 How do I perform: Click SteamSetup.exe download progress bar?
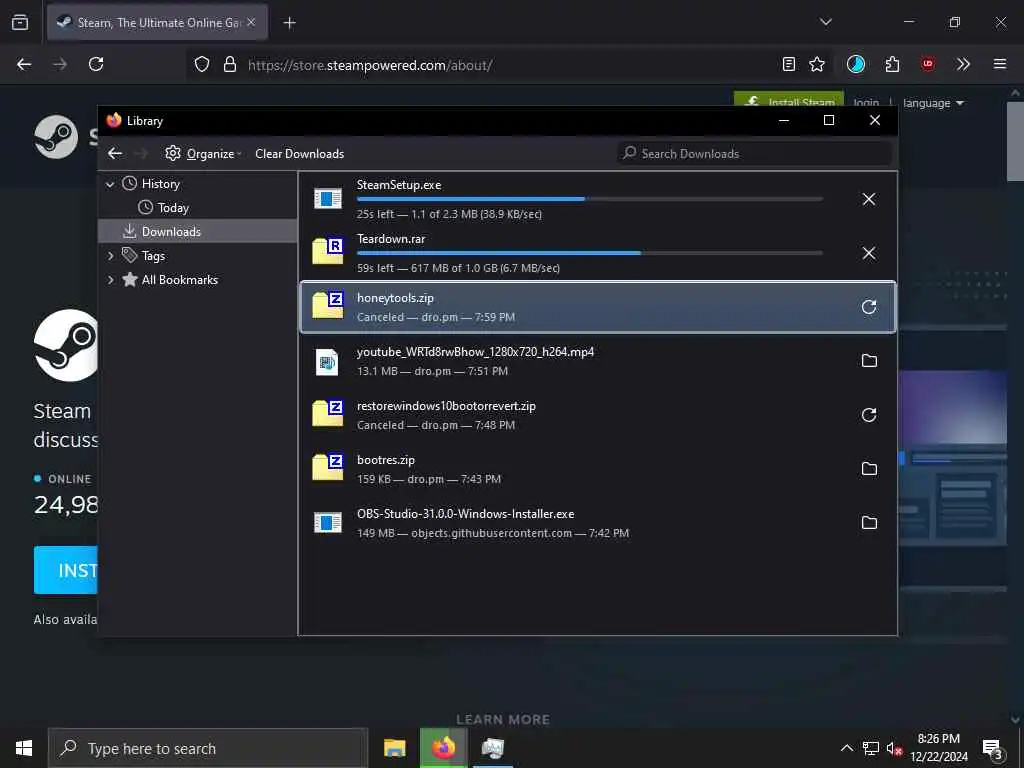pyautogui.click(x=590, y=199)
